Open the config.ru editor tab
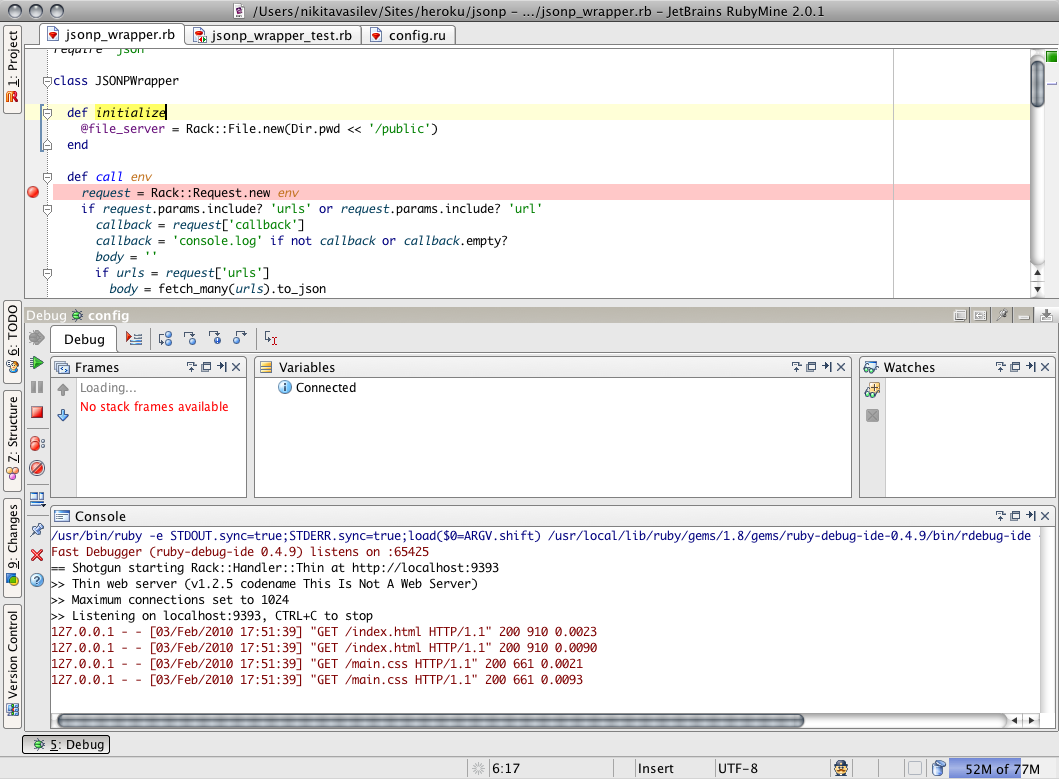This screenshot has width=1059, height=779. (409, 35)
